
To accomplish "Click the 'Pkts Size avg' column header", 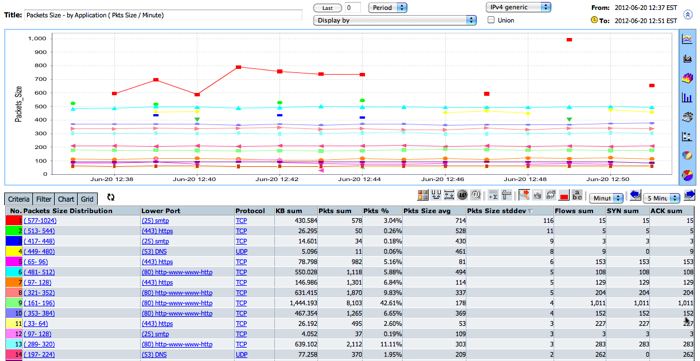I will pos(434,211).
